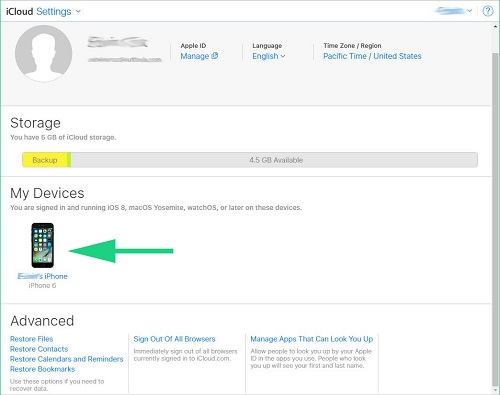Viewport: 500px width, 395px height.
Task: Click the My Devices heading
Action: [47, 193]
